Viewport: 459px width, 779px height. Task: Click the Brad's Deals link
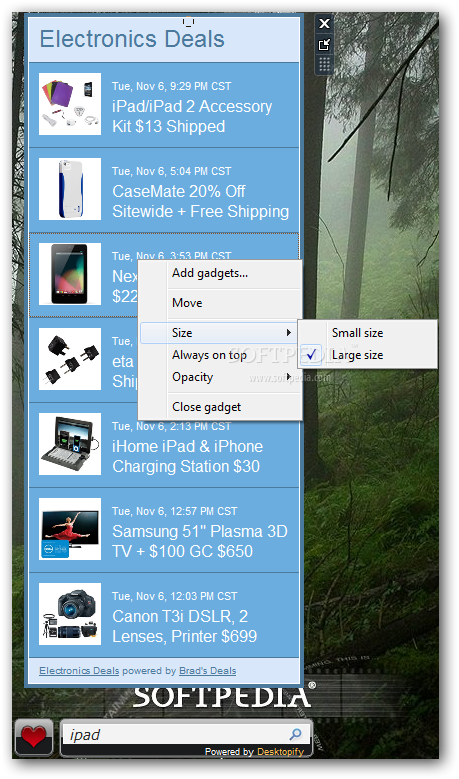pyautogui.click(x=208, y=671)
